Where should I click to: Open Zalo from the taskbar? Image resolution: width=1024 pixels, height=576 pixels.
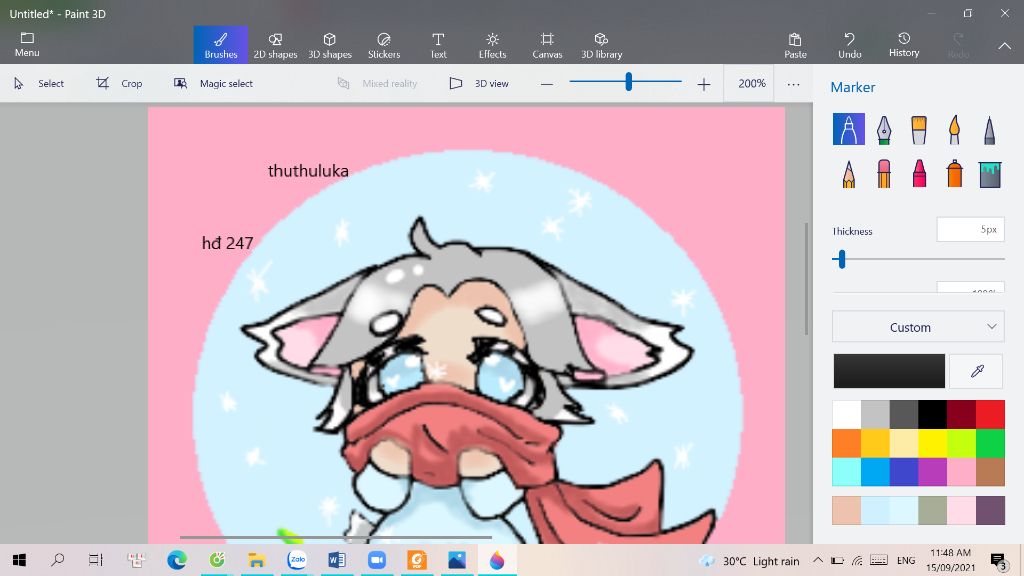coord(296,560)
